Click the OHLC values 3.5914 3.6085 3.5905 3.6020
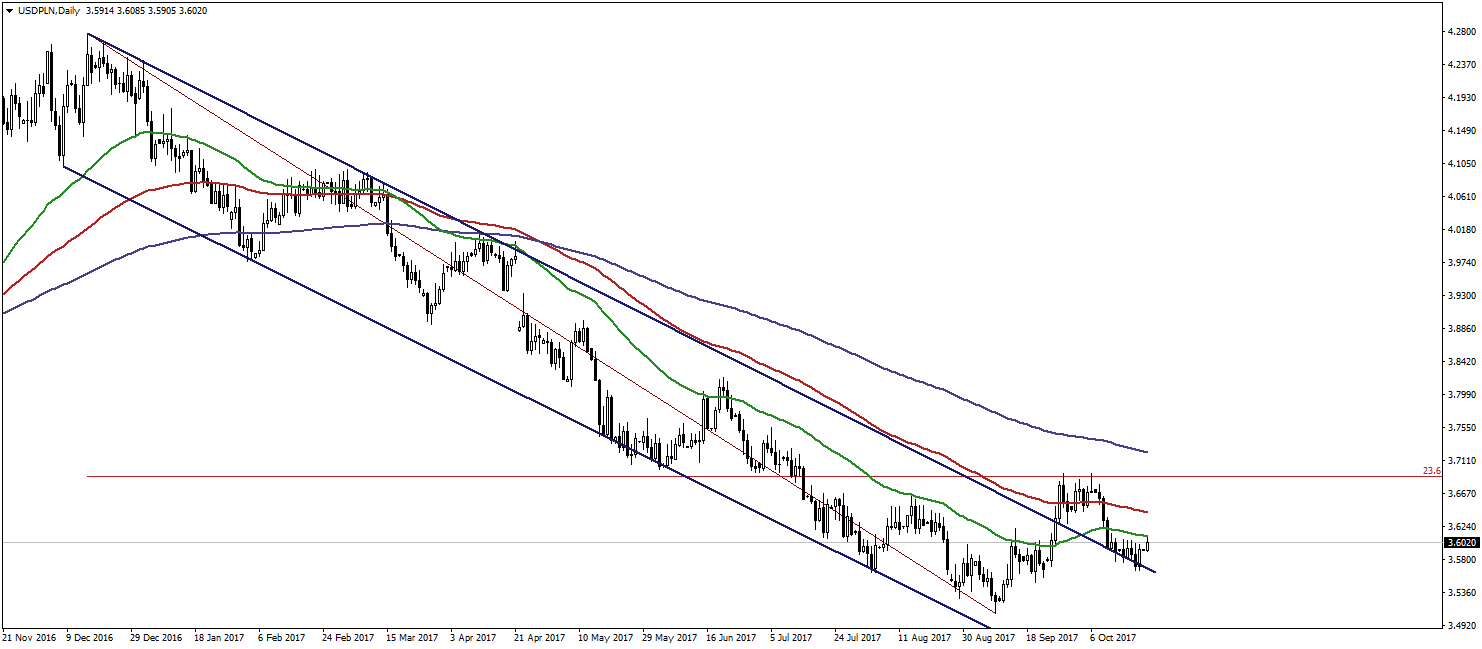This screenshot has width=1482, height=649. point(148,10)
